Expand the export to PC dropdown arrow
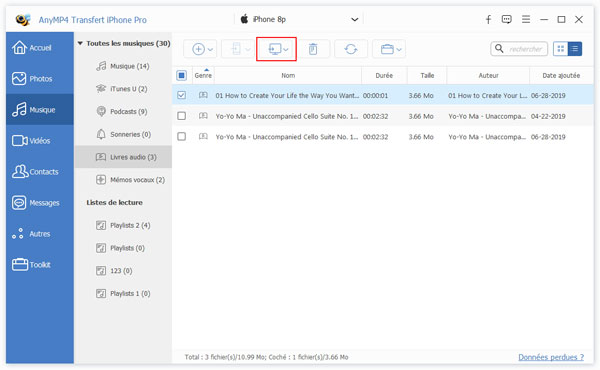 click(286, 49)
